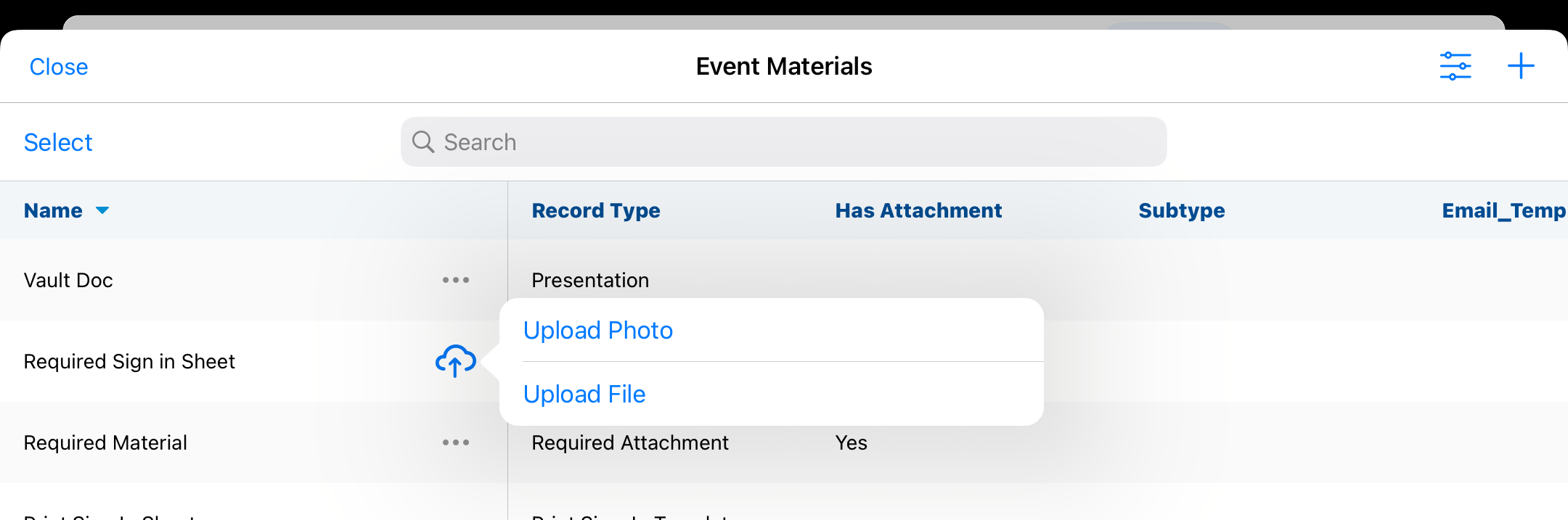This screenshot has width=1568, height=520.
Task: Expand the Name column sort arrow
Action: (x=102, y=210)
